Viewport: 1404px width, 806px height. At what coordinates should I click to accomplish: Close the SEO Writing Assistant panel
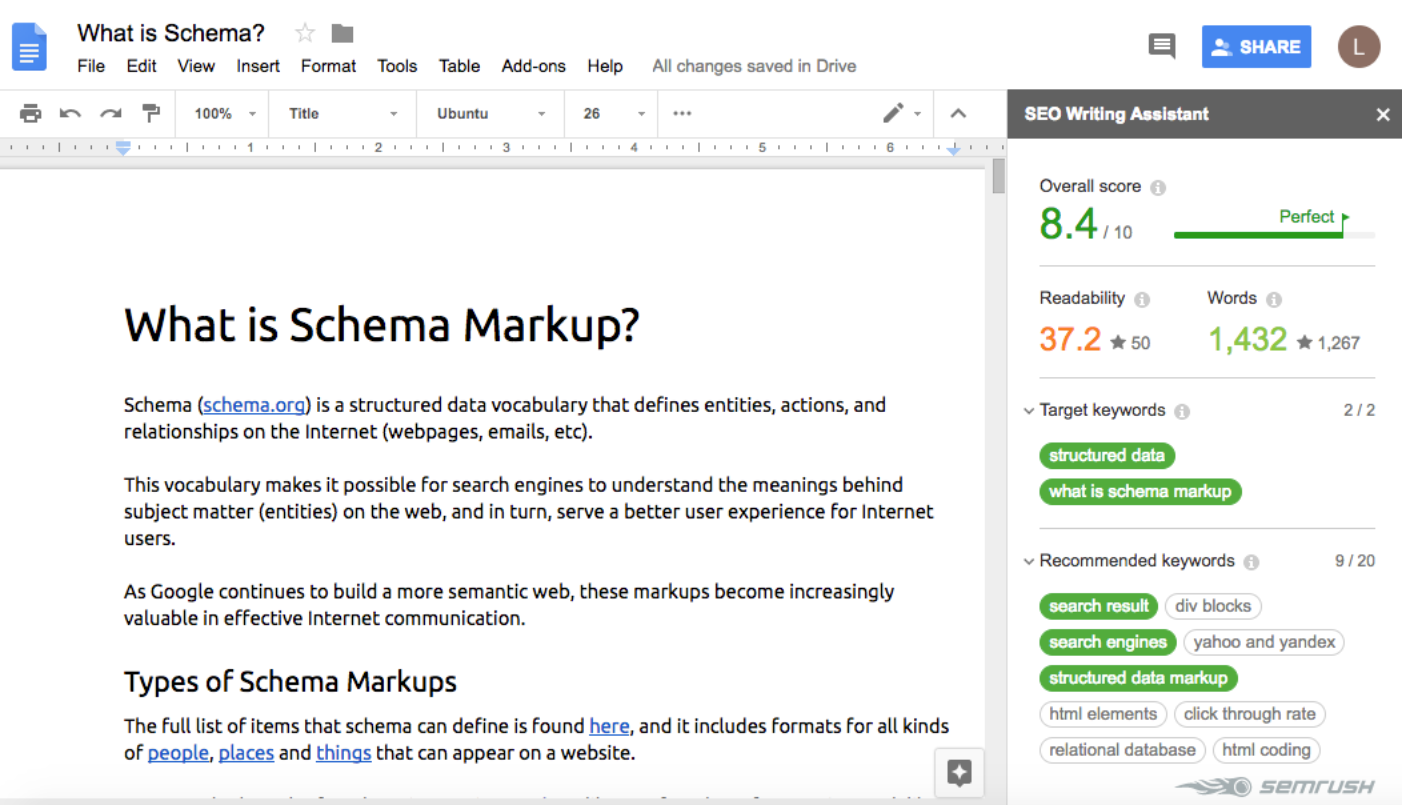coord(1383,115)
